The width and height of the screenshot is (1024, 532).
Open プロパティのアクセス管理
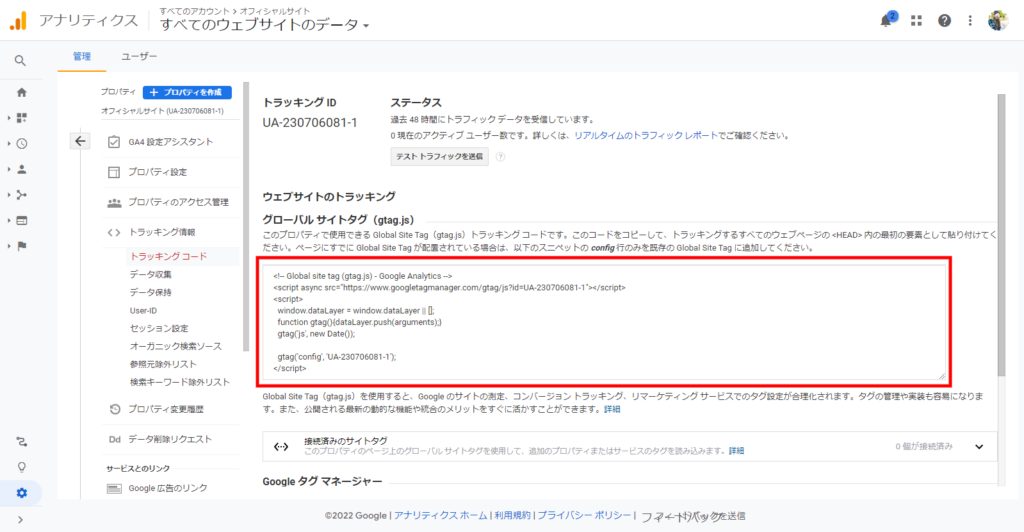click(x=178, y=202)
